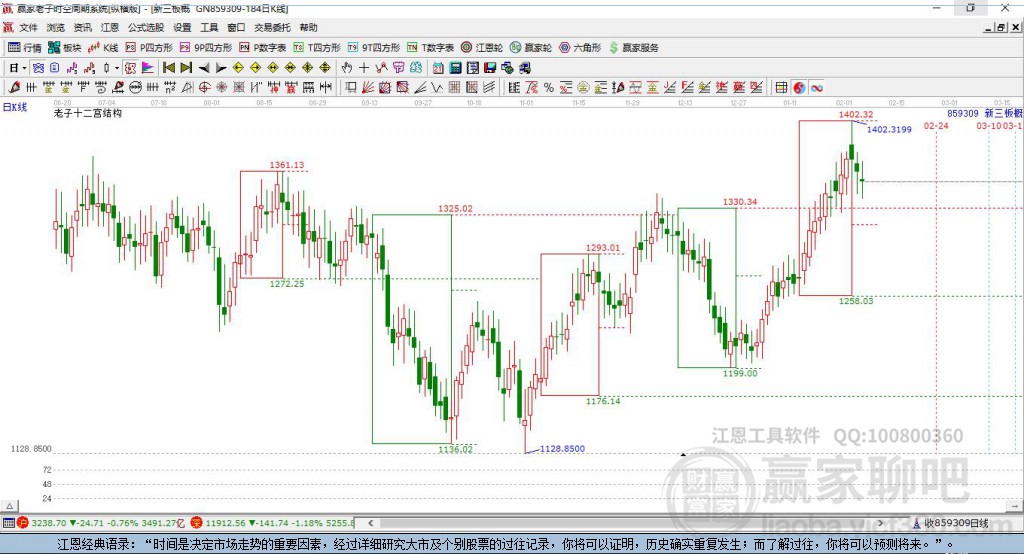Open the 9P四方形 tool

click(206, 48)
